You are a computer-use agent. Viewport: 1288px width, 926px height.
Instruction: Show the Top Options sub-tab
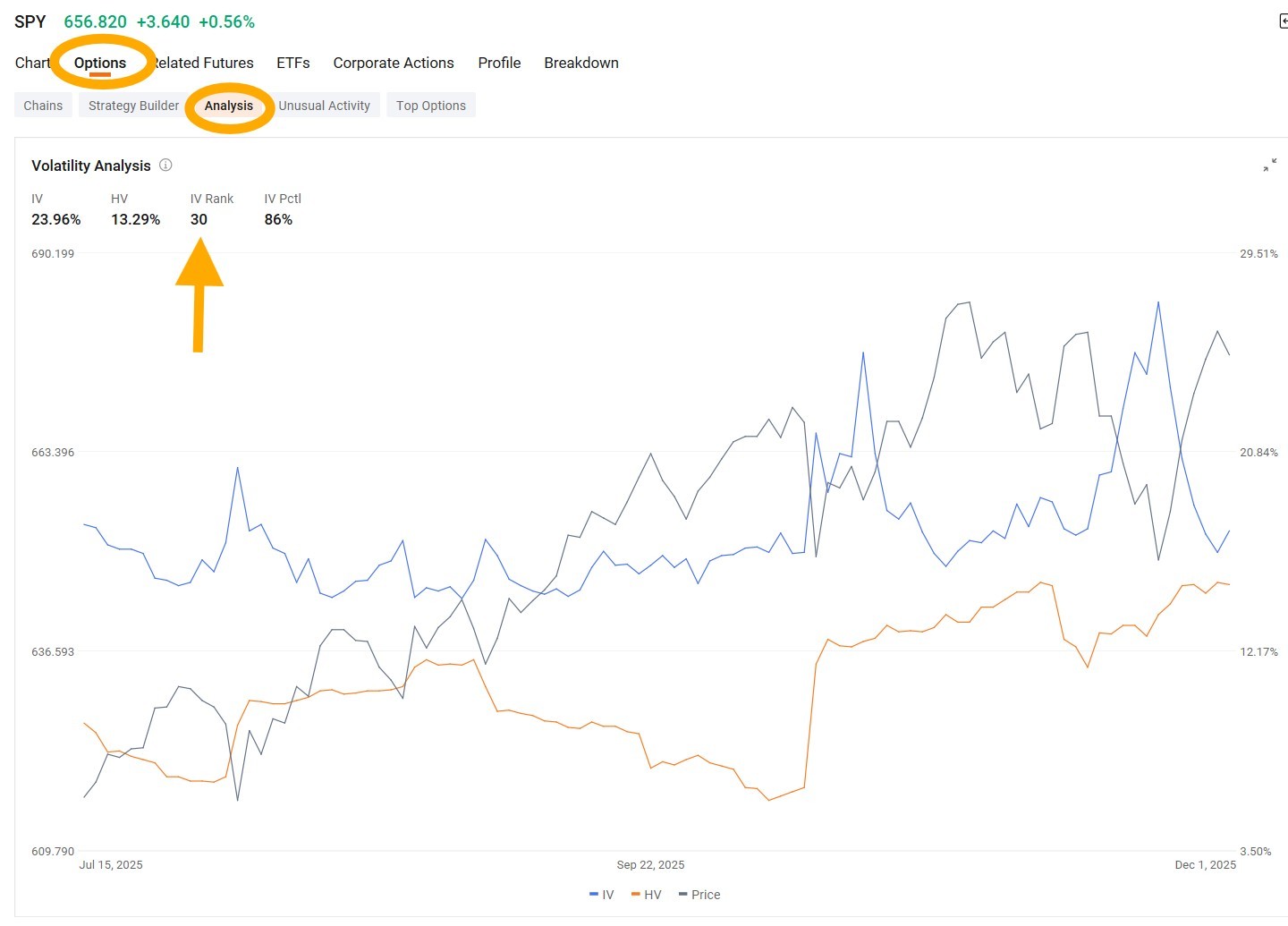431,106
